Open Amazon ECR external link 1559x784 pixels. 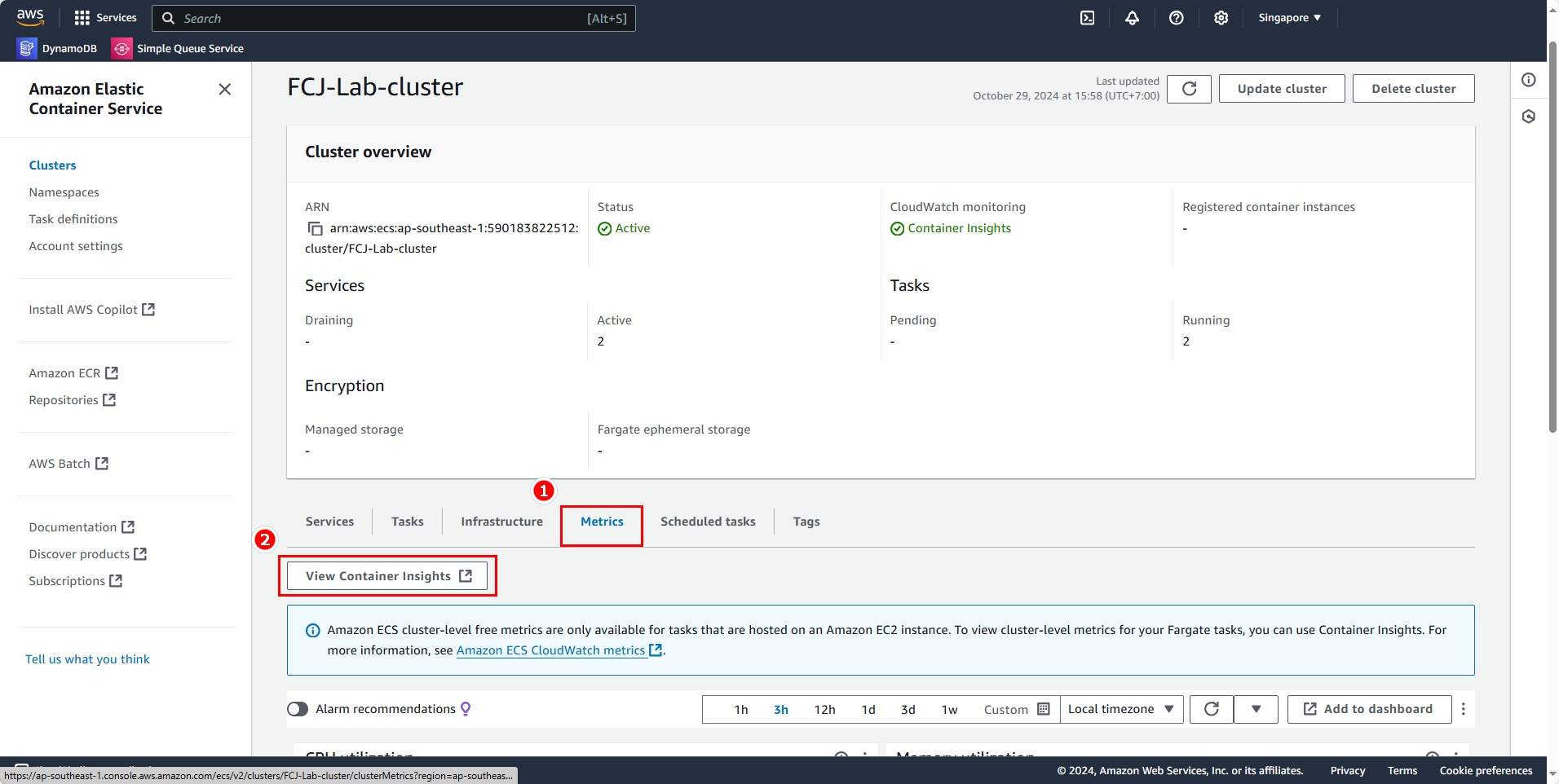[x=73, y=373]
